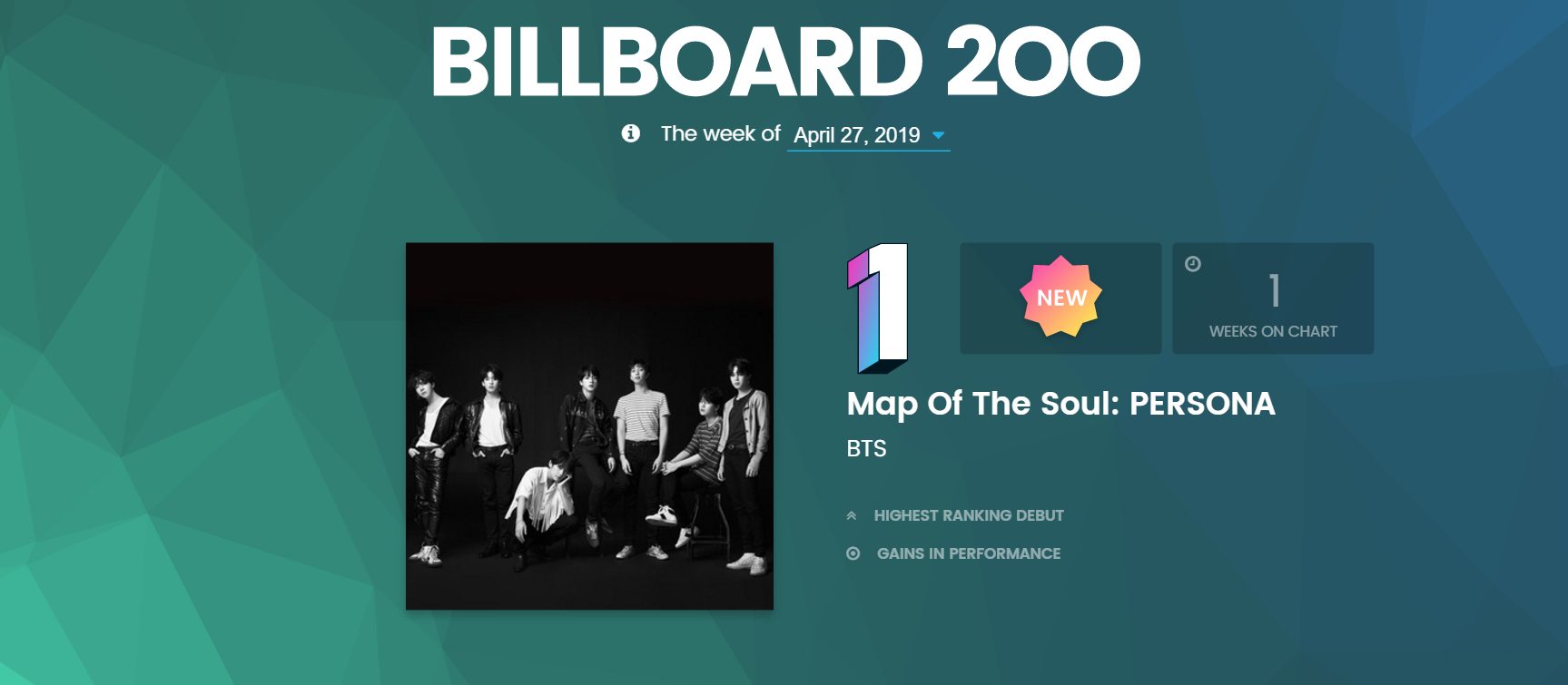Viewport: 1568px width, 685px height.
Task: Click the WEEKS ON CHART label
Action: [x=1273, y=331]
